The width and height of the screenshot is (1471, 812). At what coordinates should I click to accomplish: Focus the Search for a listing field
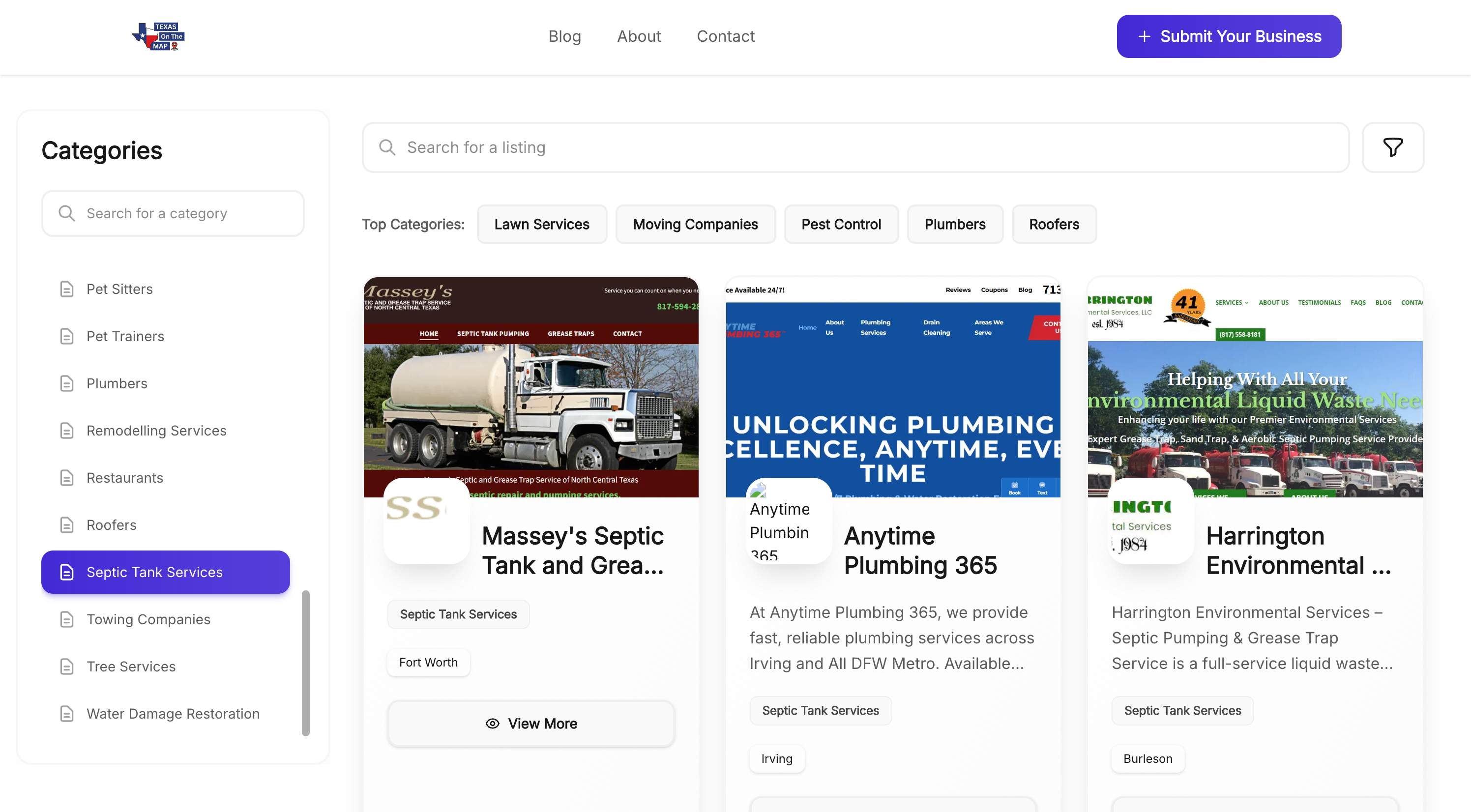pyautogui.click(x=856, y=147)
